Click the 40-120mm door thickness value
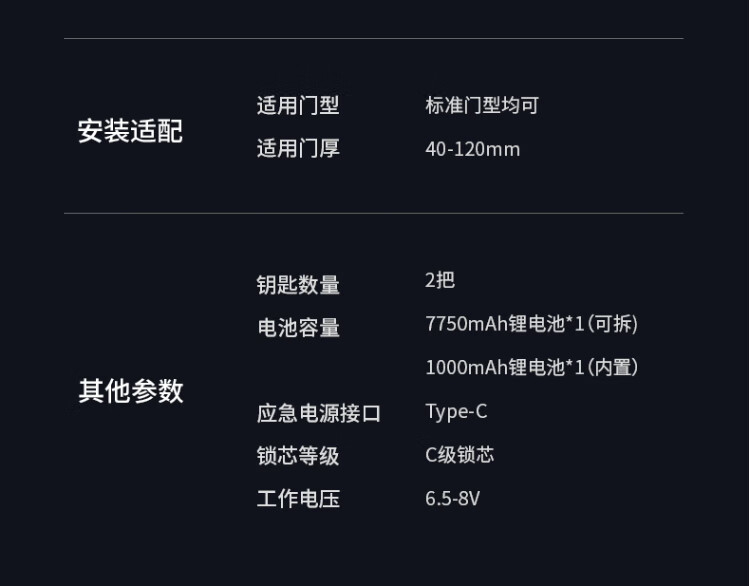Screen dimensions: 750x586 click(x=472, y=149)
